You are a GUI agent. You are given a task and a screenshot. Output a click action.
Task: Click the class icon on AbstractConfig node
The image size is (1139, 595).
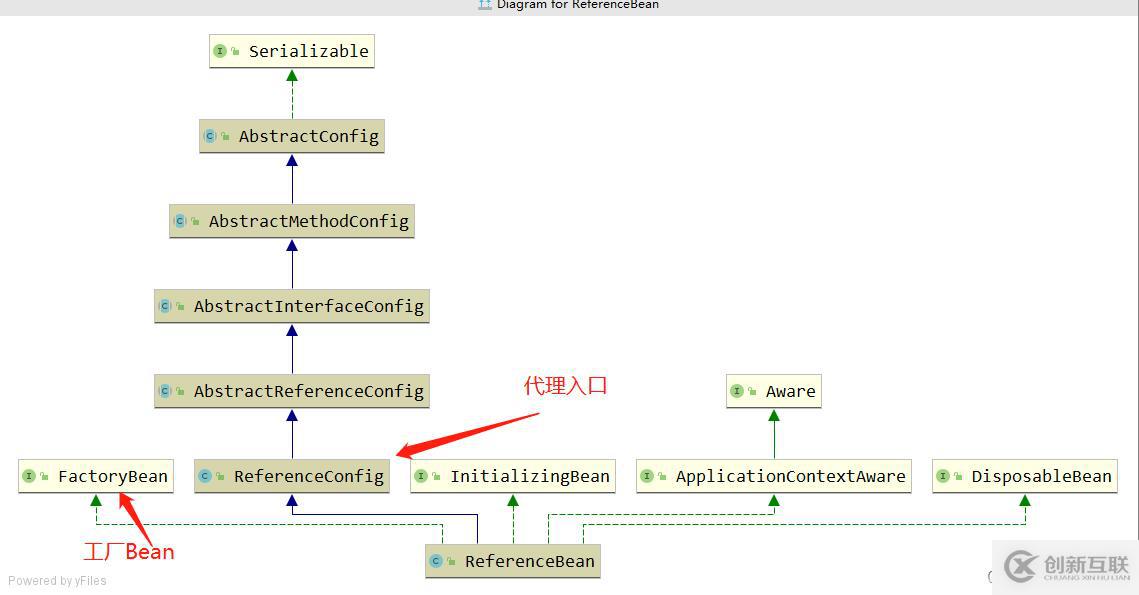tap(210, 136)
